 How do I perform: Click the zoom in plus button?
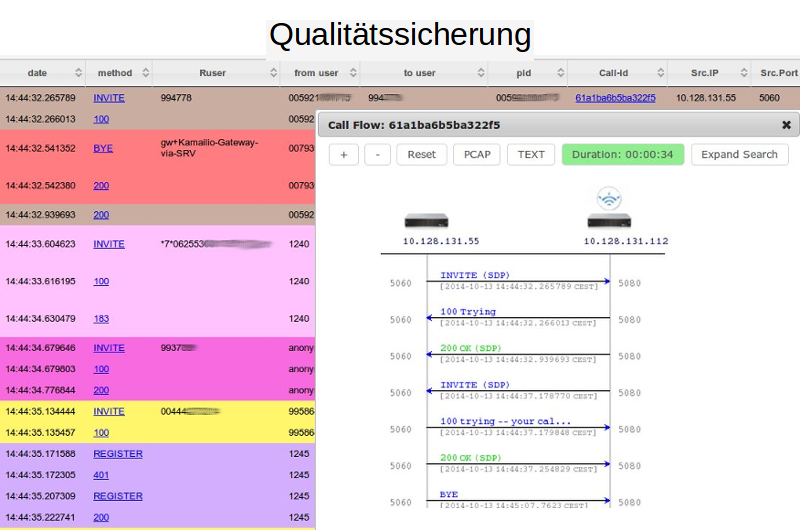pos(343,154)
